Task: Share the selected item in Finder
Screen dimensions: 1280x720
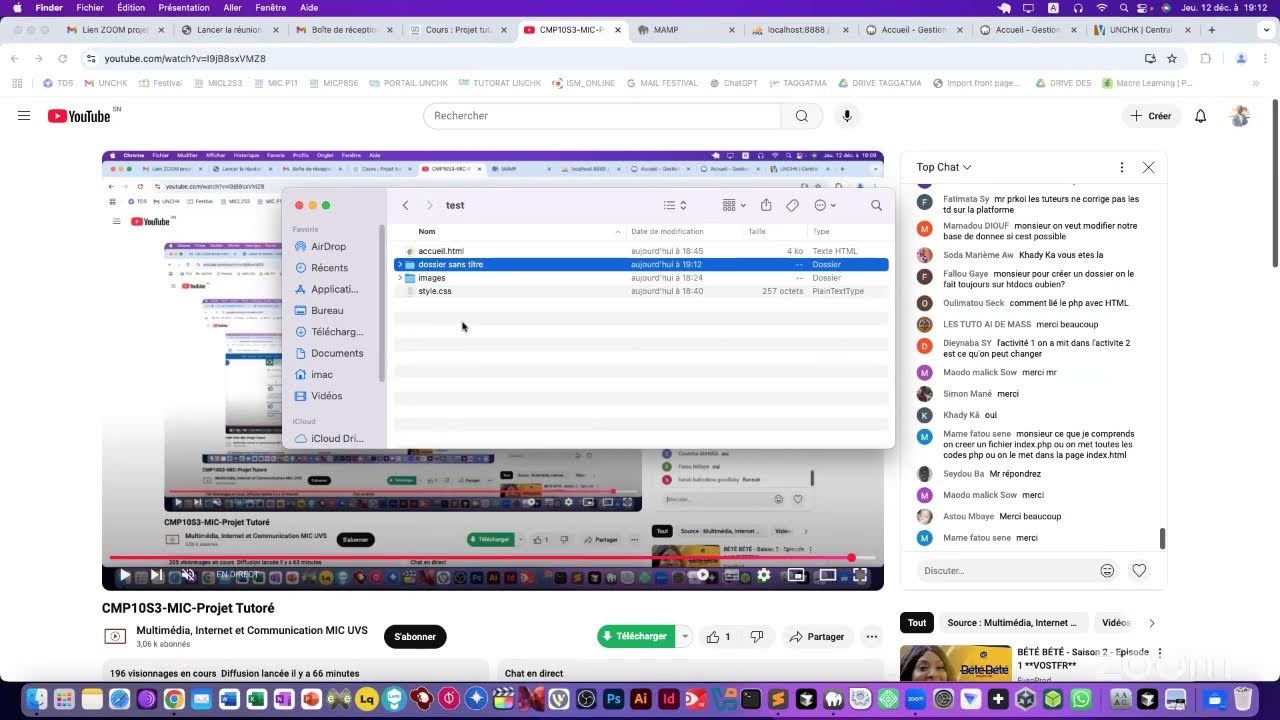Action: tap(766, 205)
